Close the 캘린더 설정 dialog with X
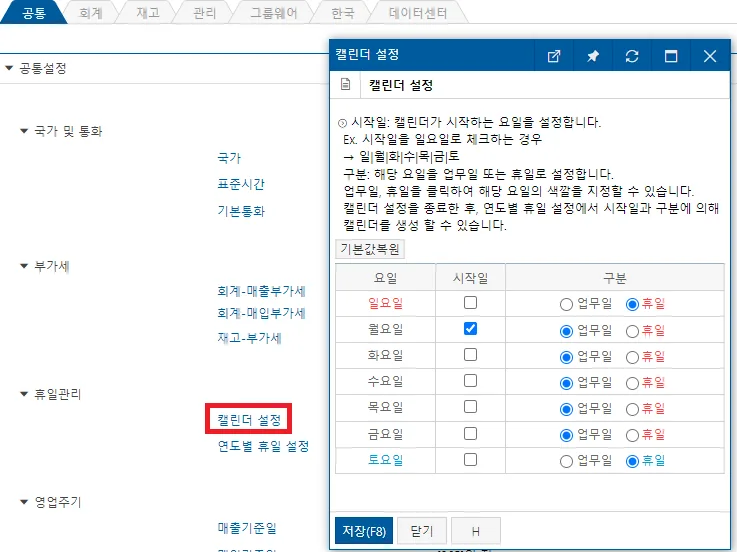 [710, 56]
